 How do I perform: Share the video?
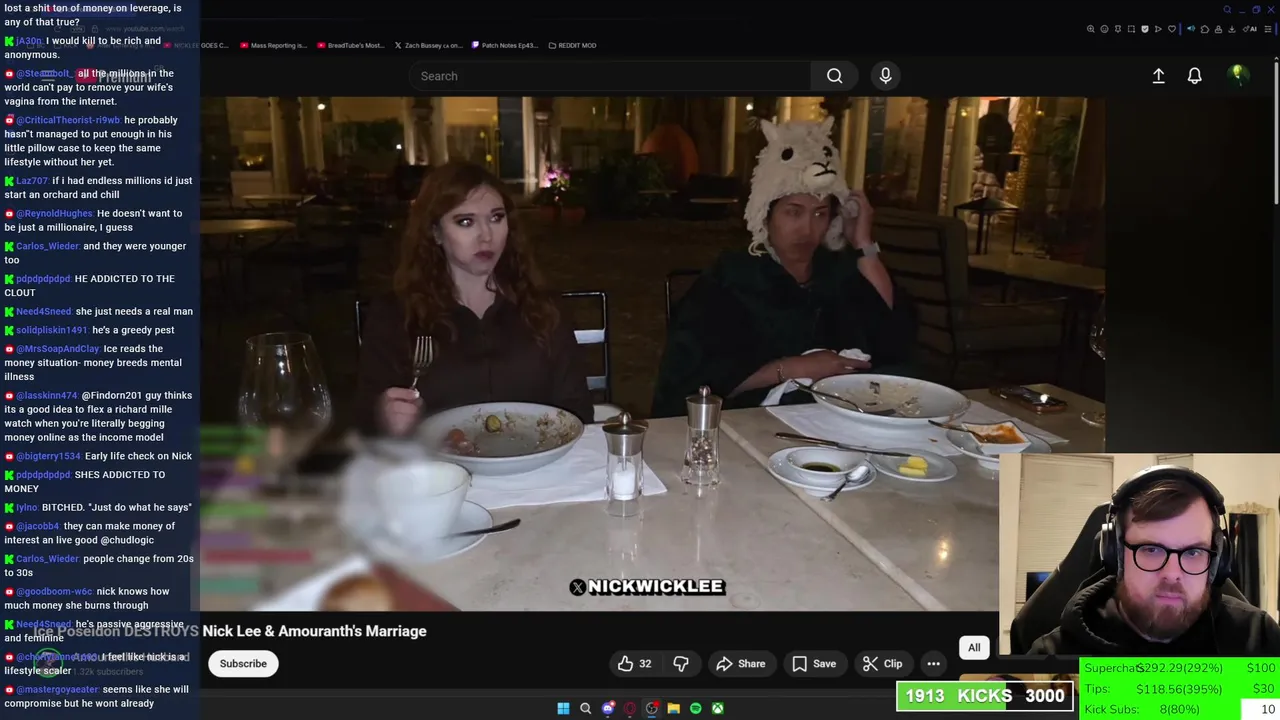click(x=741, y=664)
